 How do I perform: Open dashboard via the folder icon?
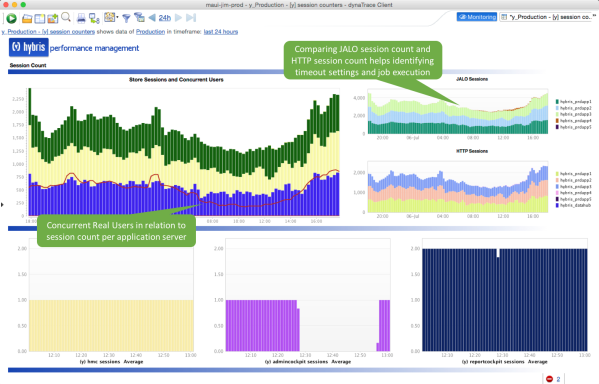27,18
